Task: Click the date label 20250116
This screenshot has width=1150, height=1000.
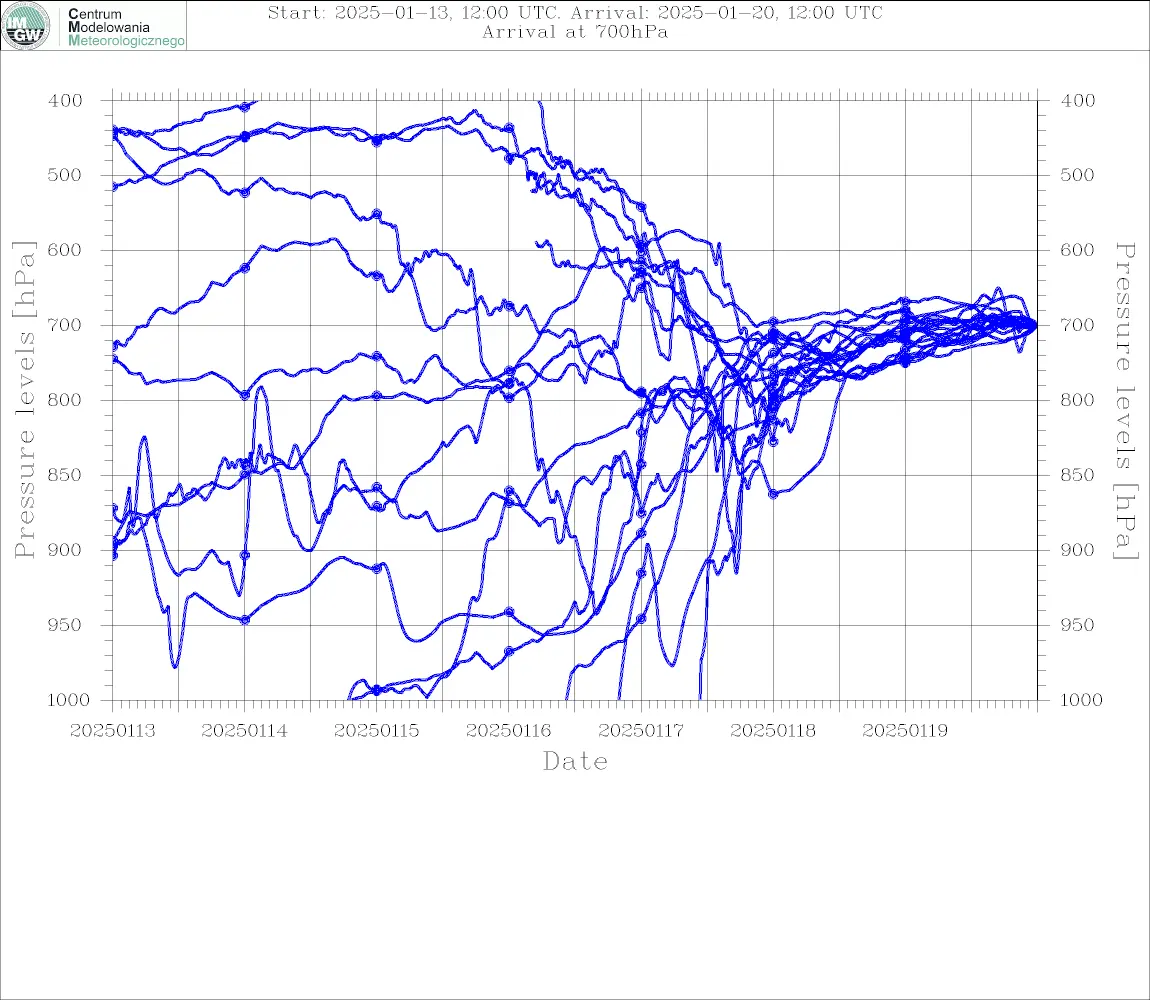Action: coord(509,731)
